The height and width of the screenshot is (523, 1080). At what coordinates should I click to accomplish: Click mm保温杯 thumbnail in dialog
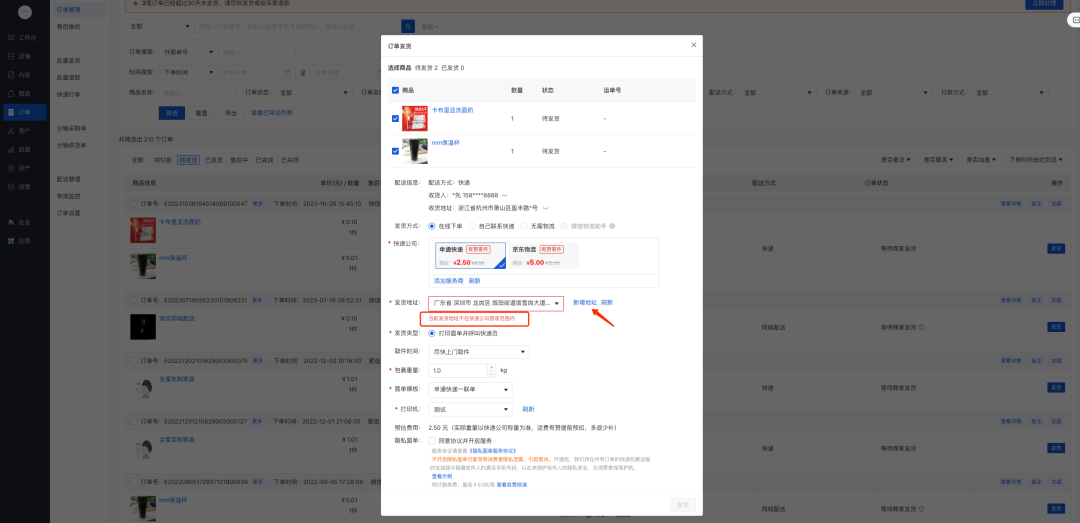pos(414,151)
